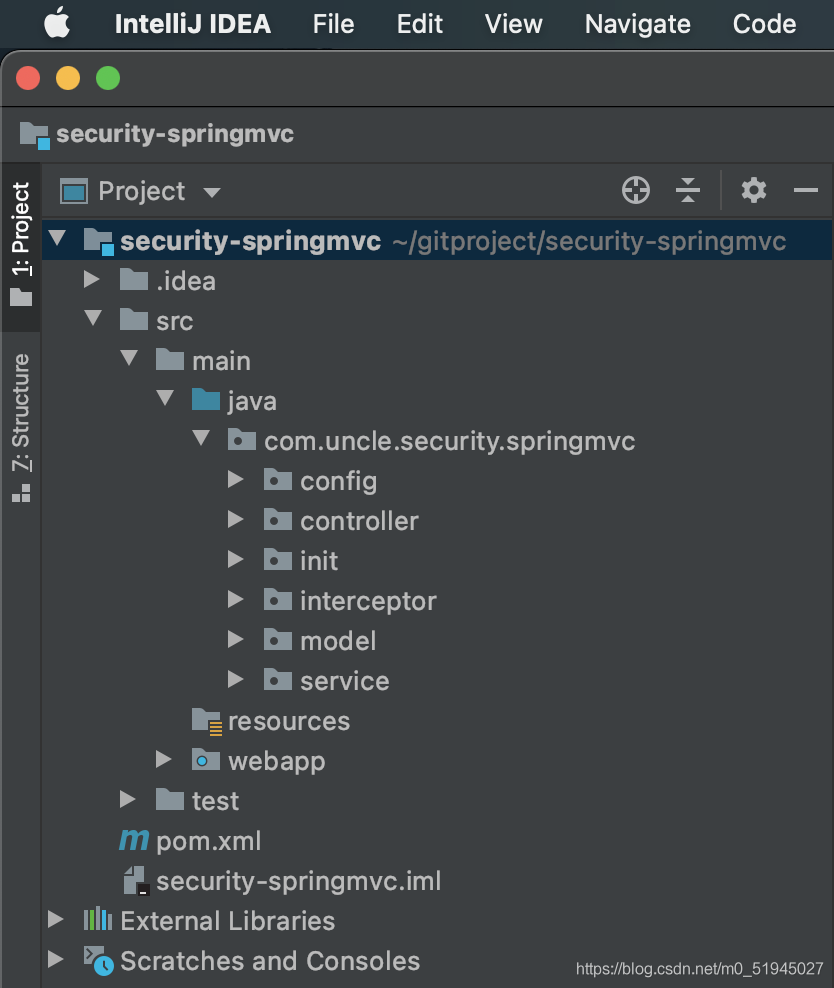
Task: Switch to the Structure tool window tab
Action: click(x=21, y=425)
